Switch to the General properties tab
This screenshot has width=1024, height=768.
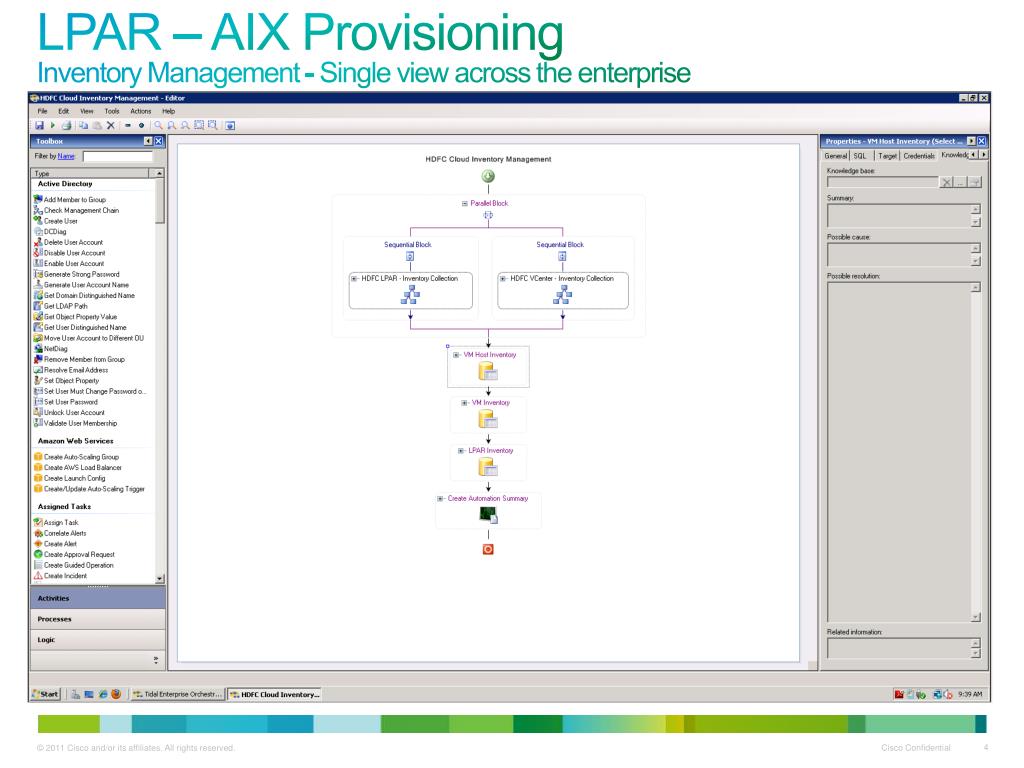click(835, 156)
